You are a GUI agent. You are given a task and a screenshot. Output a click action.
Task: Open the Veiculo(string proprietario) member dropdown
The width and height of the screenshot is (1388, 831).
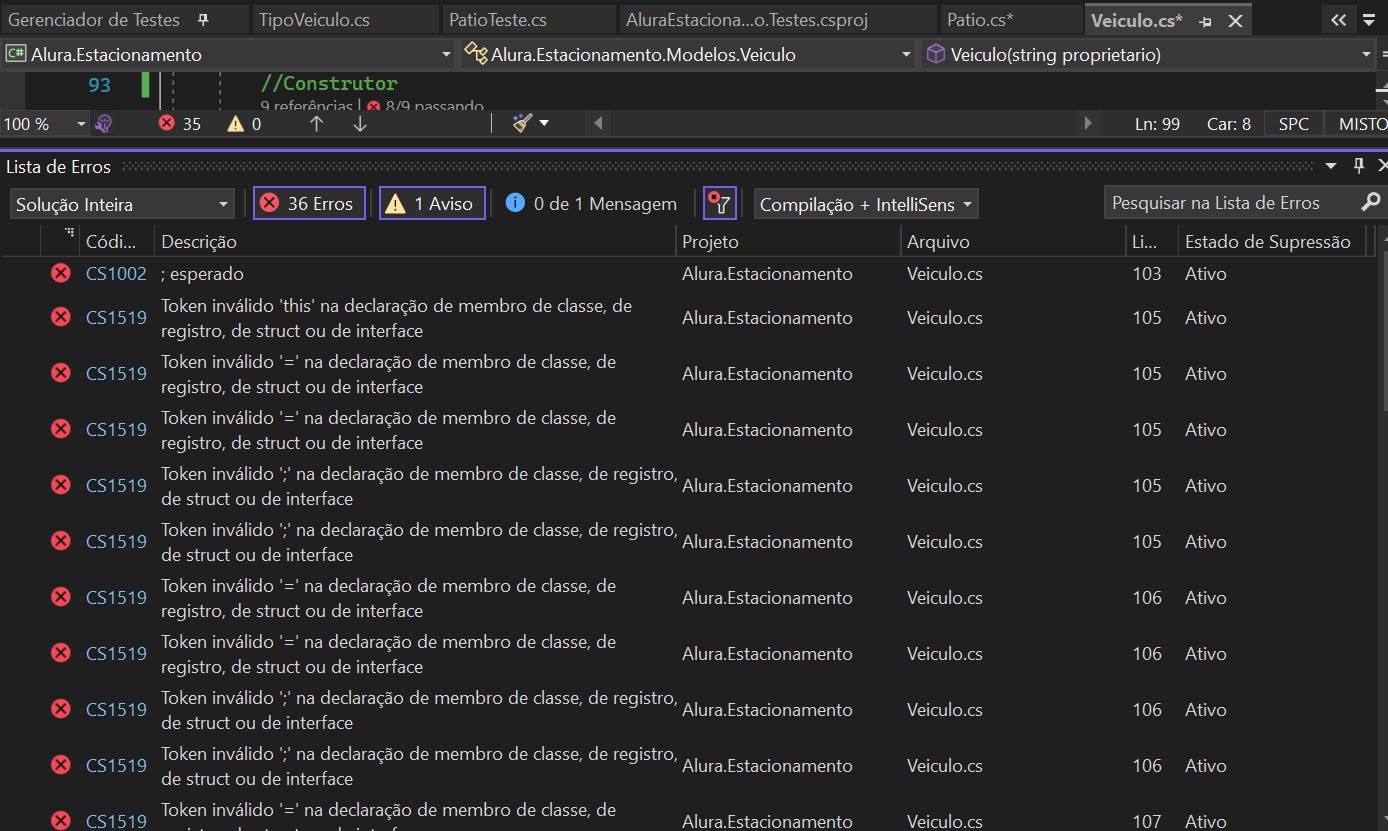[1149, 55]
